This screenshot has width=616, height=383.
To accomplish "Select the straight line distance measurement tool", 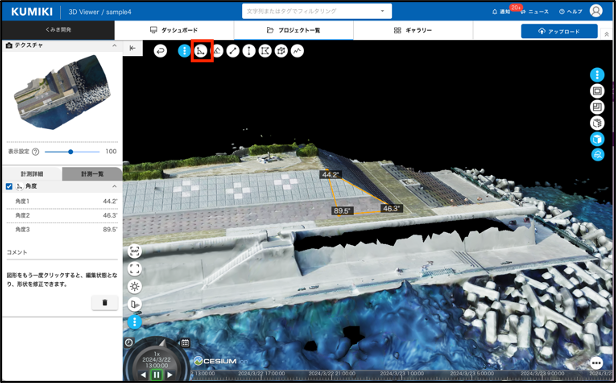I will click(233, 51).
